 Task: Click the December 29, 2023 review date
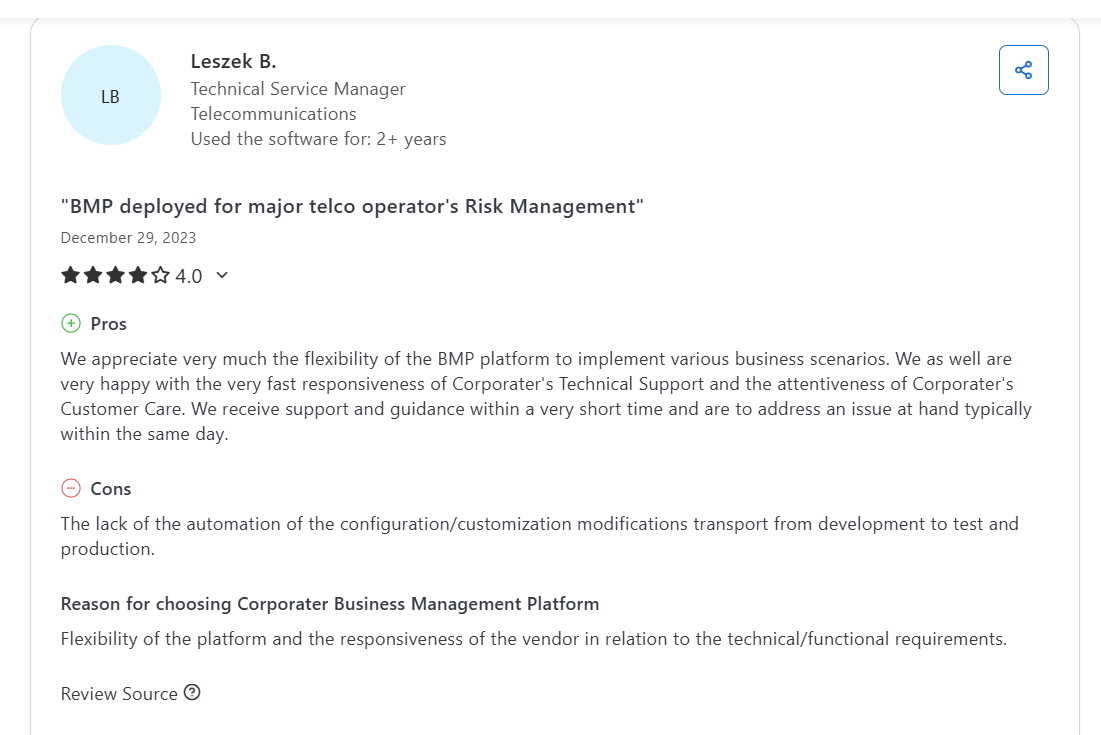128,238
